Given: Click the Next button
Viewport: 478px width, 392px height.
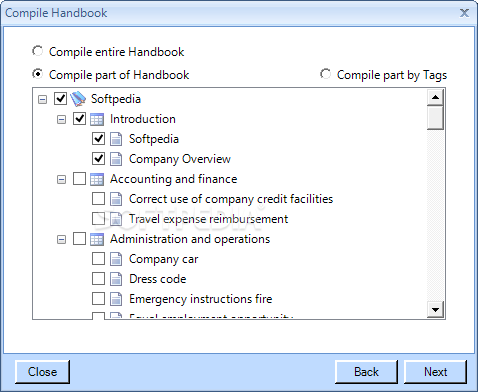Looking at the screenshot, I should point(435,372).
